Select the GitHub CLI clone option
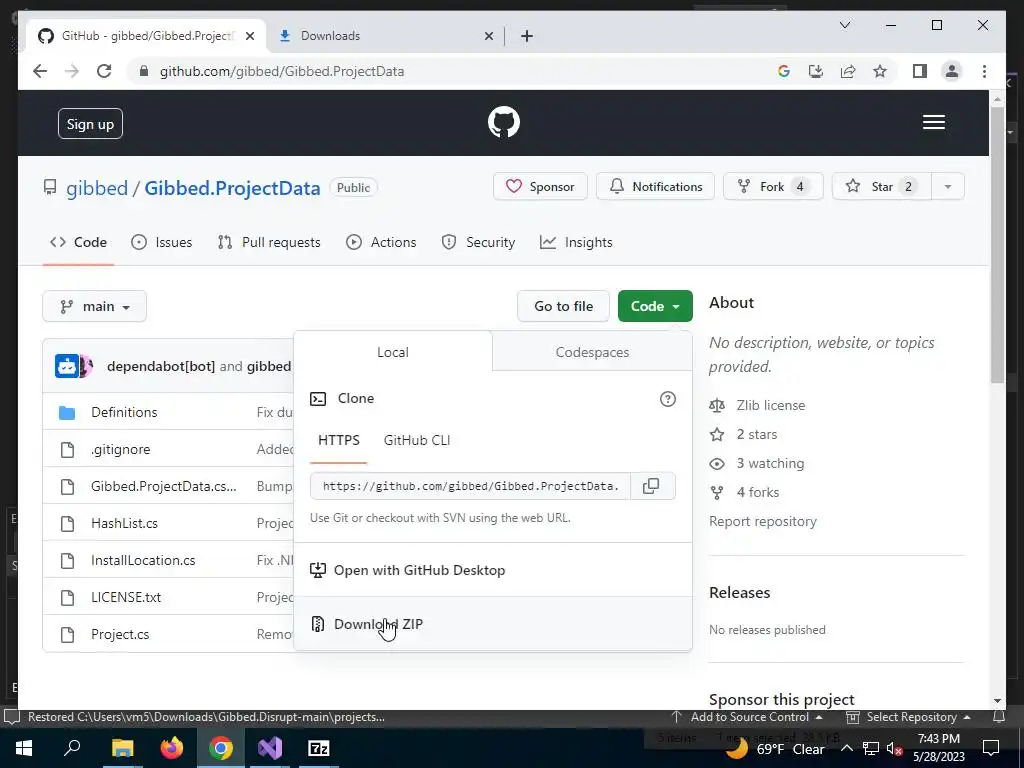Screen dimensions: 1024x768 point(417,441)
